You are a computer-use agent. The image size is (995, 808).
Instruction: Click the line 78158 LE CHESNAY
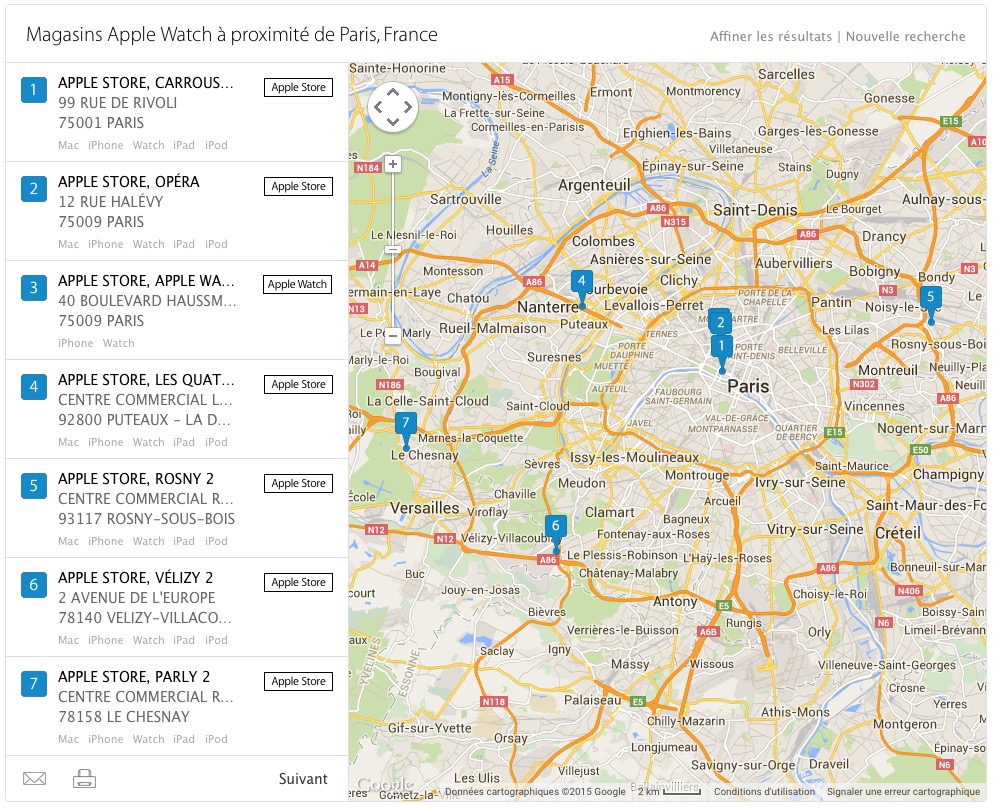[x=124, y=717]
